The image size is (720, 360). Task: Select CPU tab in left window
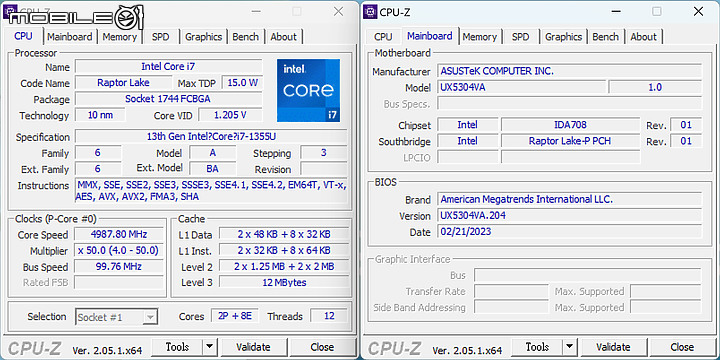[x=23, y=36]
